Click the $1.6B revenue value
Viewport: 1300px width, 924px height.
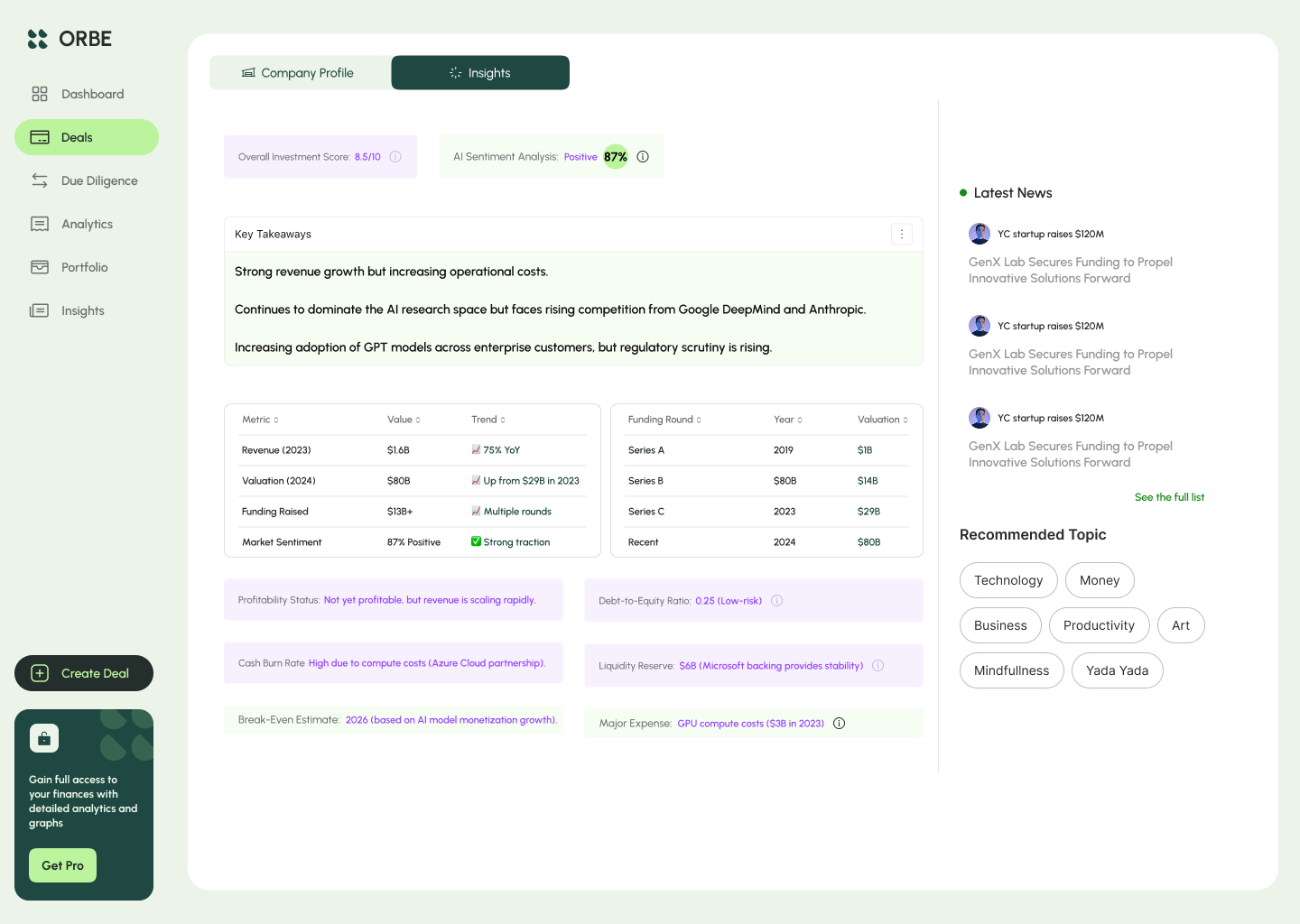coord(398,450)
